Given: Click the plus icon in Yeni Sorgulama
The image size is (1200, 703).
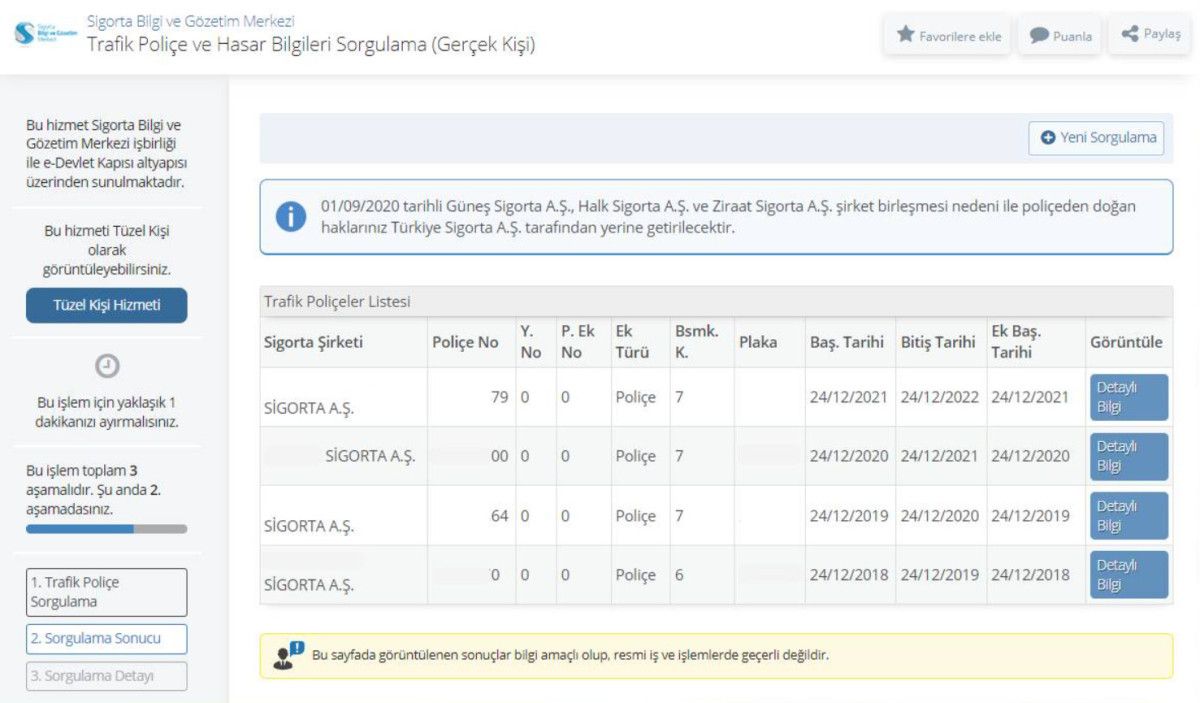Looking at the screenshot, I should 1048,138.
